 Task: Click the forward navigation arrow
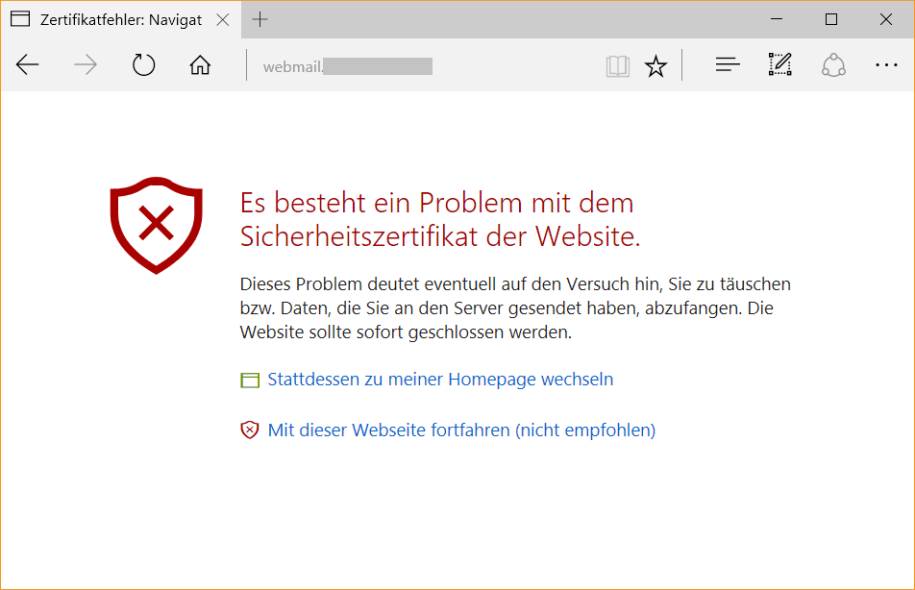coord(85,65)
